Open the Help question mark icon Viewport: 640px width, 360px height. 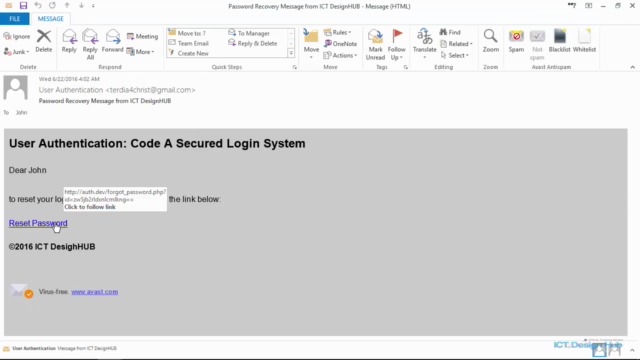(572, 6)
